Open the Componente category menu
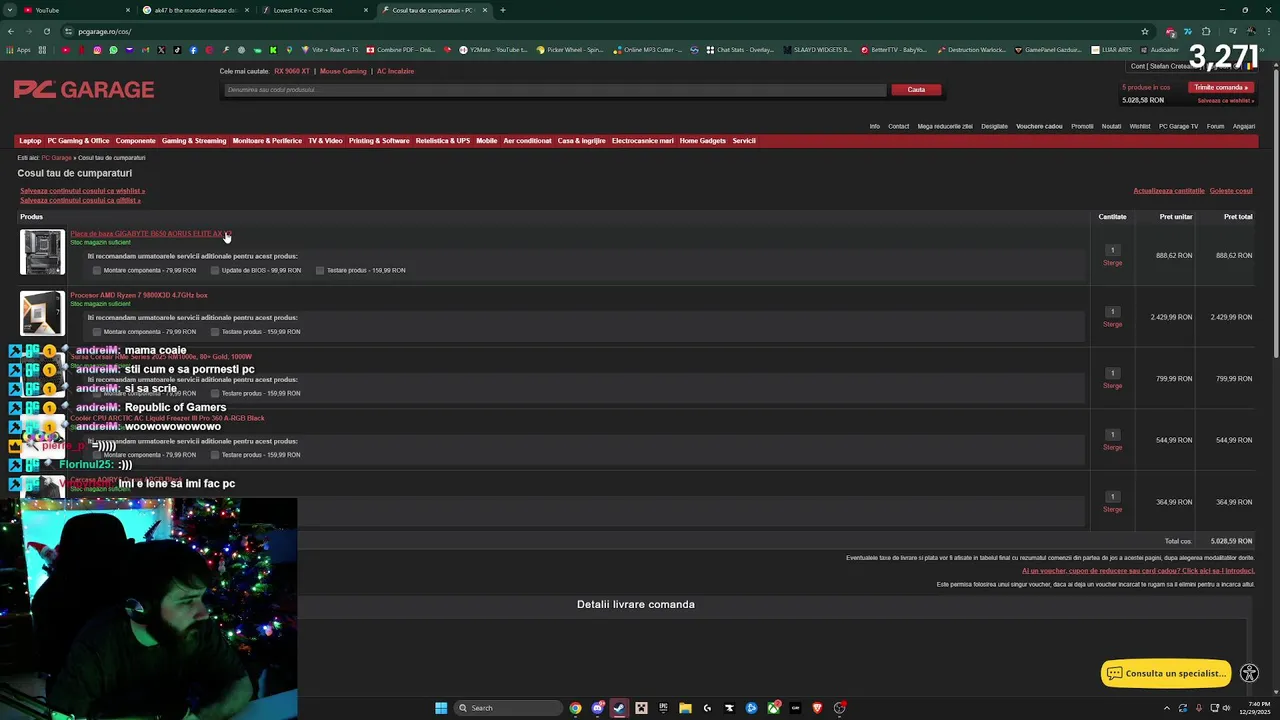The image size is (1280, 720). 135,141
